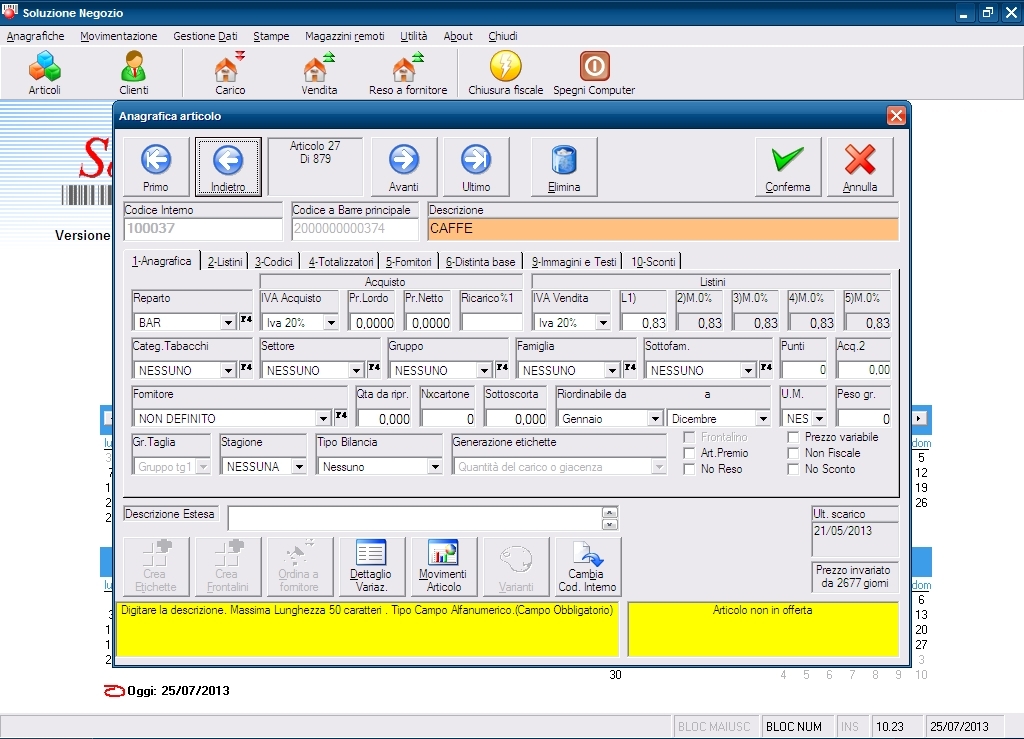Run Chiusura fiscale lightning icon
This screenshot has width=1024, height=739.
point(505,72)
